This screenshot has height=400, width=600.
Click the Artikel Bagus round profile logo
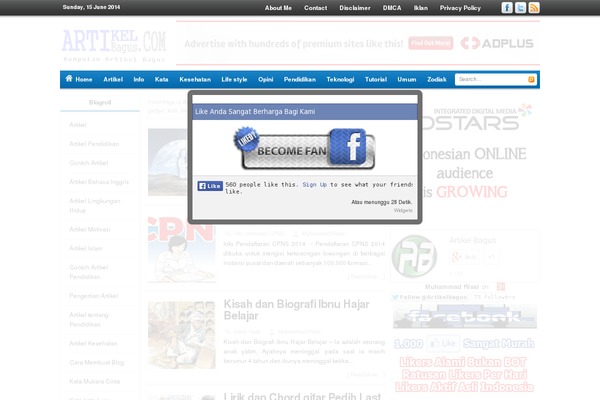(414, 256)
